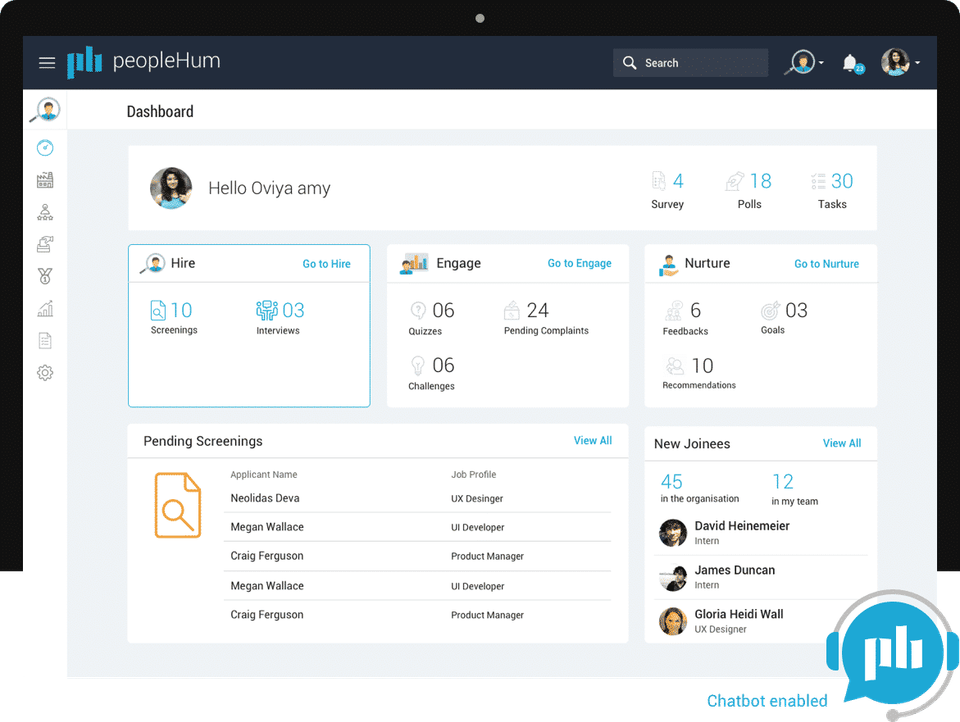Click the notification bell icon
Screen dimensions: 960x722
pos(850,63)
